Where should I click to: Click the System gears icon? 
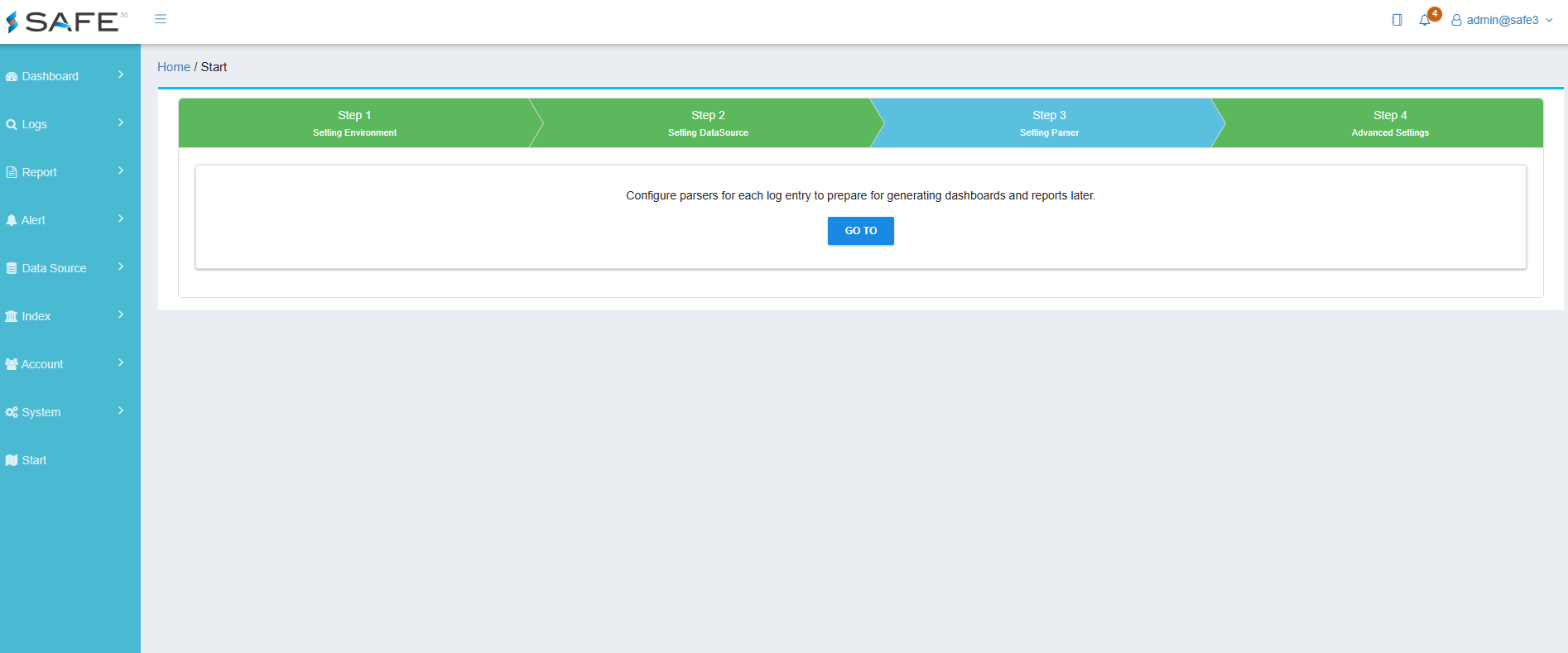(x=12, y=412)
